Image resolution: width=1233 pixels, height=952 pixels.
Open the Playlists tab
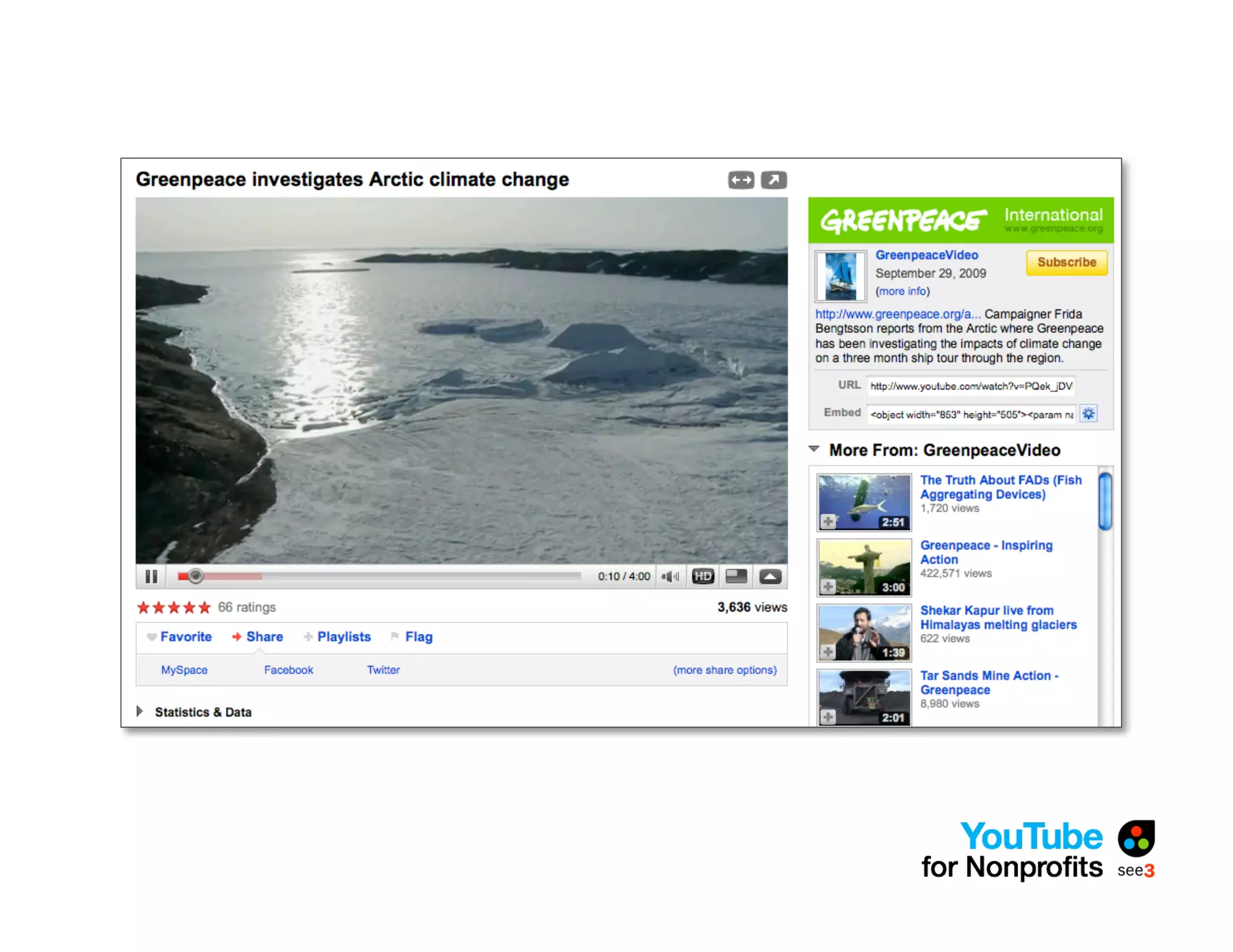[343, 637]
